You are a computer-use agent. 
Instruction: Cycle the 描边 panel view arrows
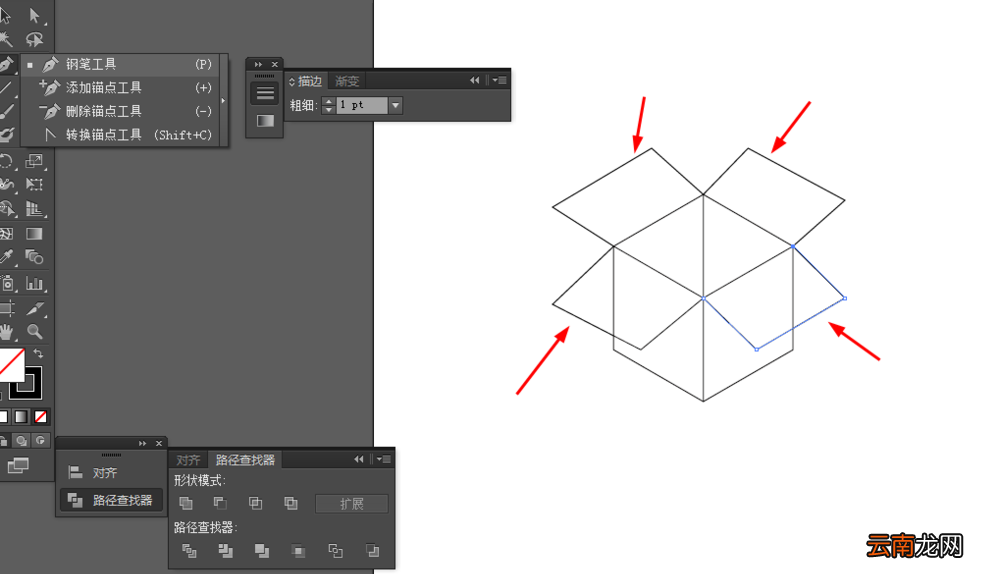coord(292,82)
